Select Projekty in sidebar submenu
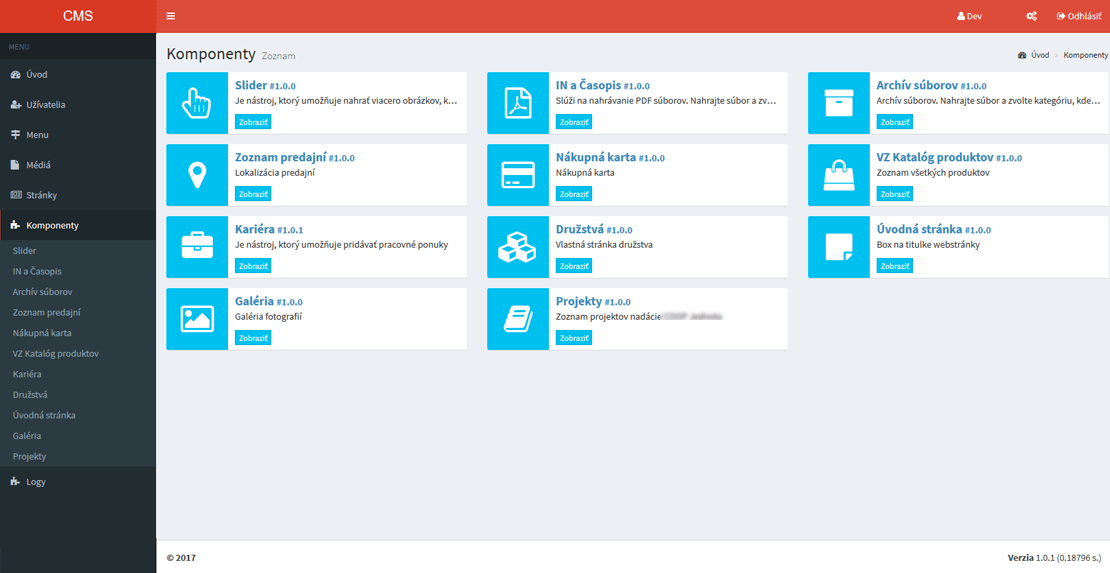The width and height of the screenshot is (1110, 573). 29,456
